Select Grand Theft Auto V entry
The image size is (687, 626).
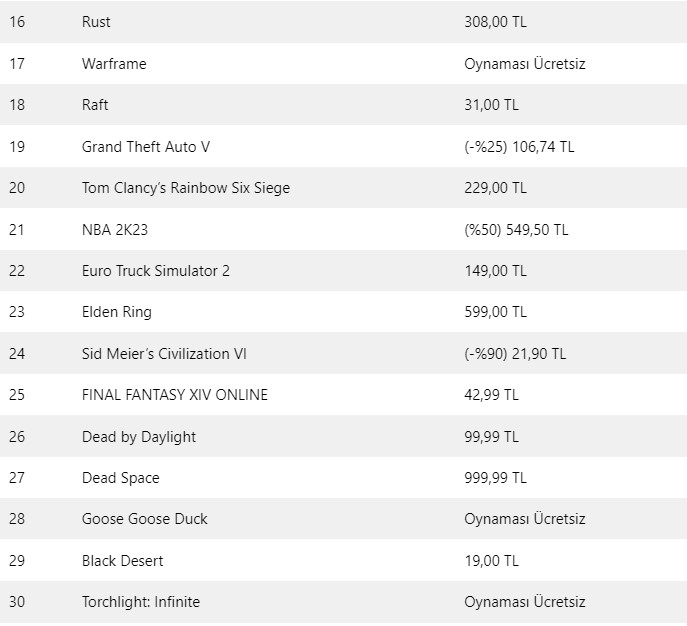146,147
